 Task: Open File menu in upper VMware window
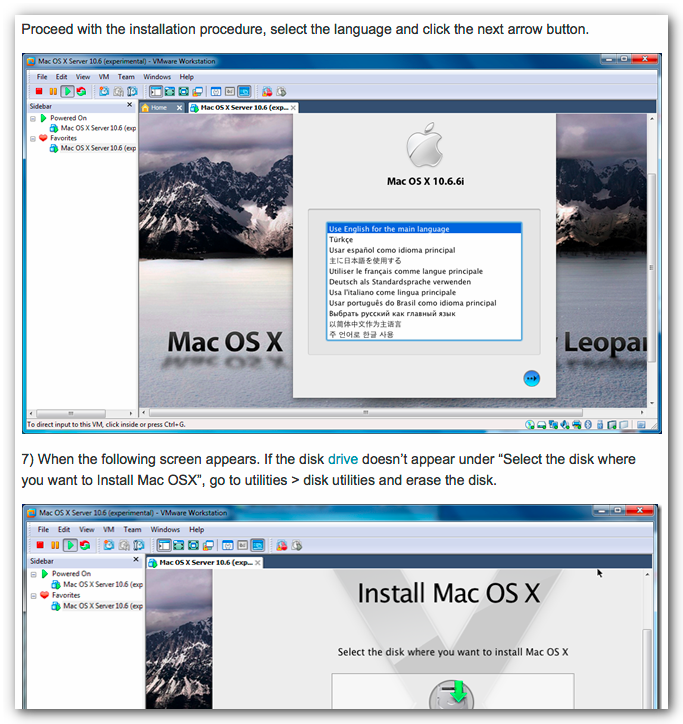pos(42,77)
